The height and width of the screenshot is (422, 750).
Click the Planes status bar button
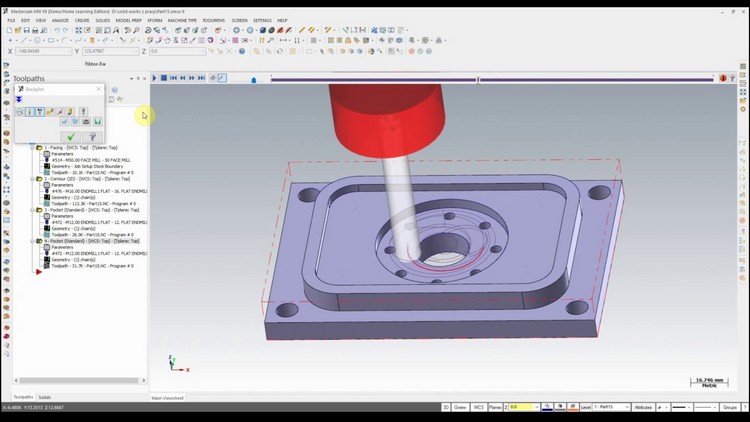click(x=495, y=407)
